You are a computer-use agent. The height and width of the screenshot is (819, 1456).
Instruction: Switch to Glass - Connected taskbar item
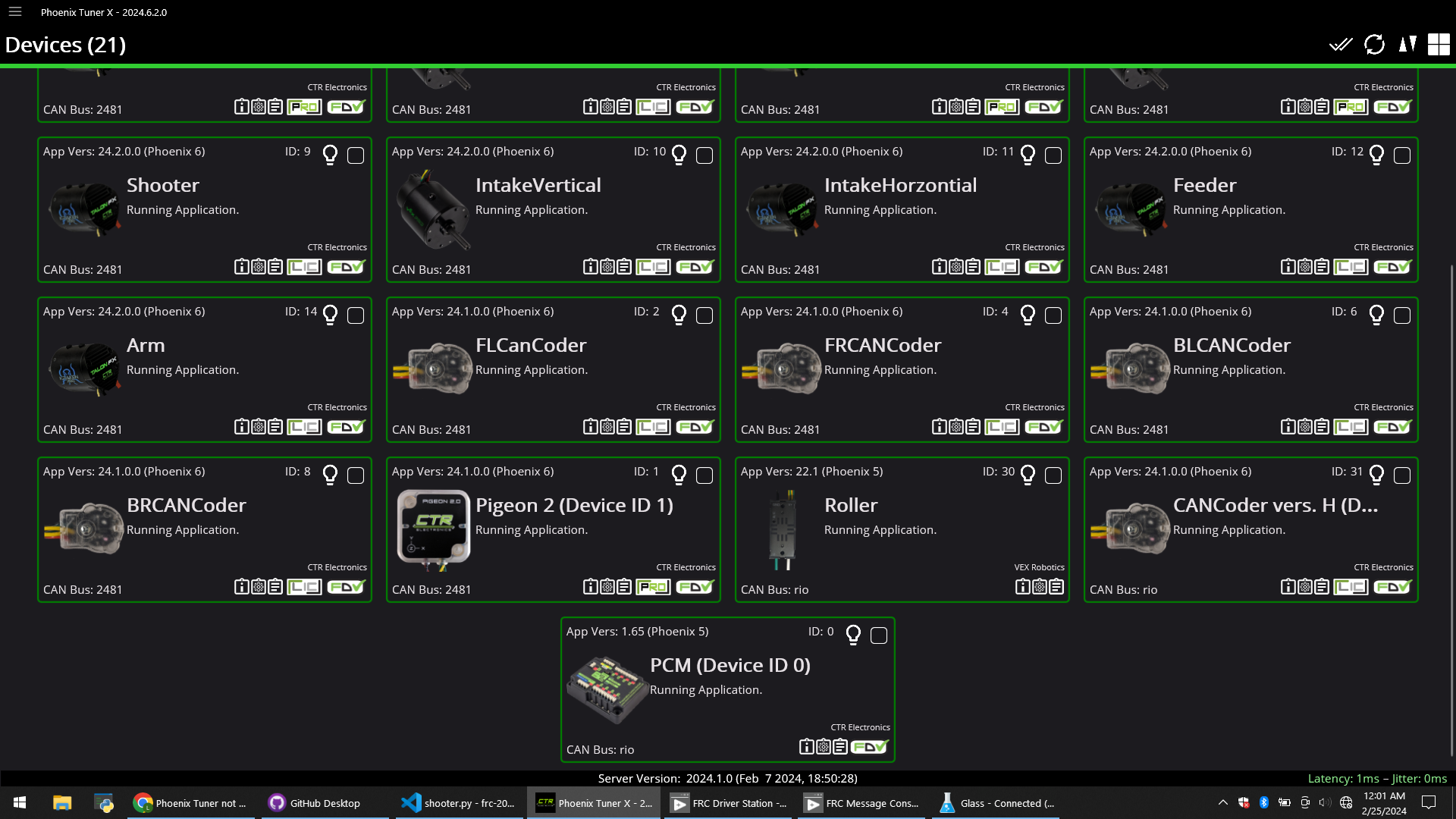pyautogui.click(x=996, y=803)
